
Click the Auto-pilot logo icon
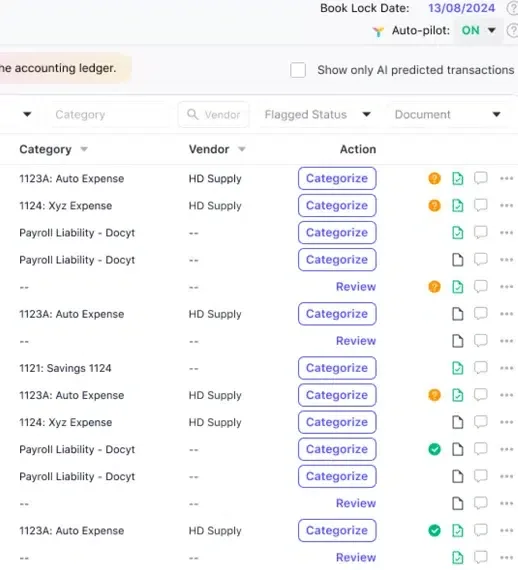[378, 32]
